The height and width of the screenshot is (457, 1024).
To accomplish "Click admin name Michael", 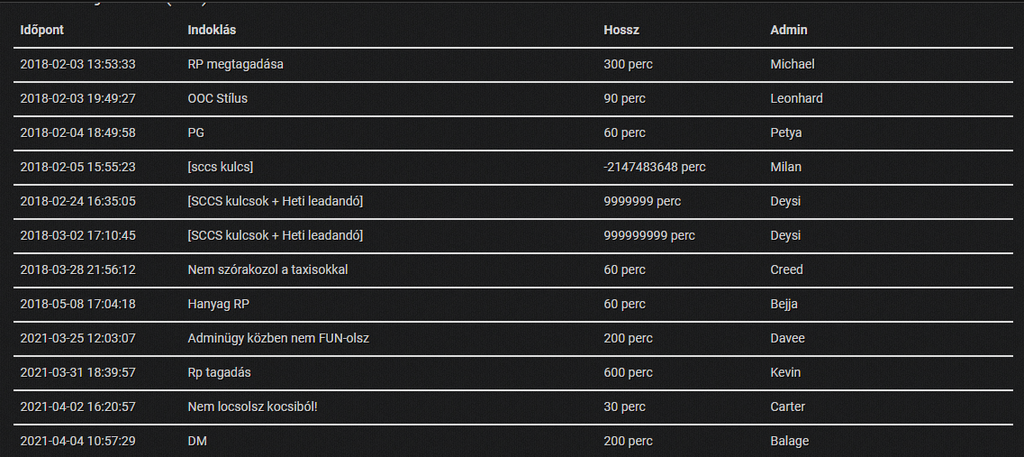I will (x=792, y=64).
